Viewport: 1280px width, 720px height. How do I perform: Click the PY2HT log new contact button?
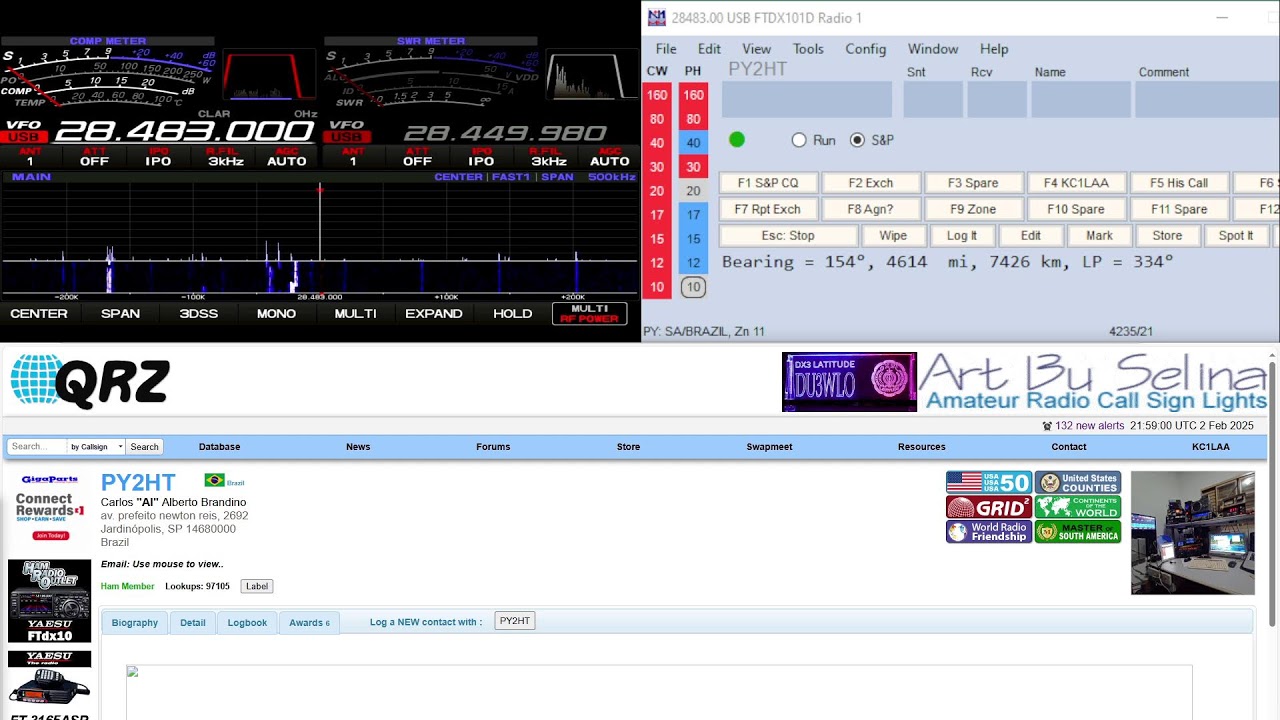pyautogui.click(x=515, y=621)
